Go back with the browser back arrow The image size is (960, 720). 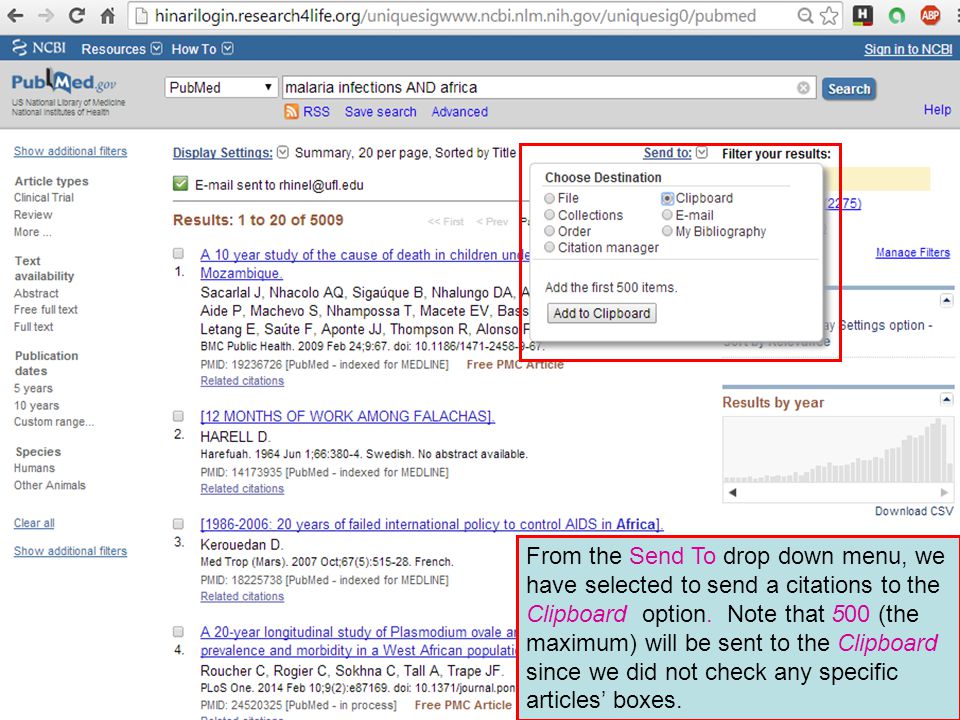coord(15,16)
